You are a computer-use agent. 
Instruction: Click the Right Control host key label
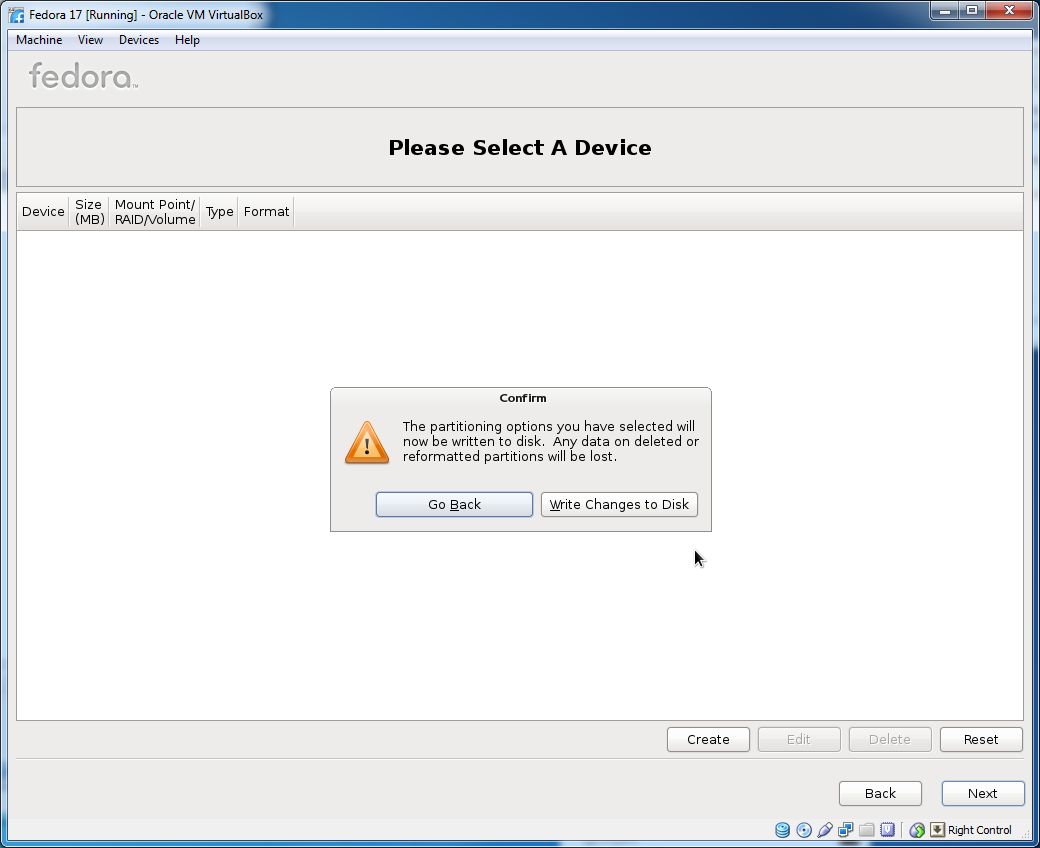979,830
